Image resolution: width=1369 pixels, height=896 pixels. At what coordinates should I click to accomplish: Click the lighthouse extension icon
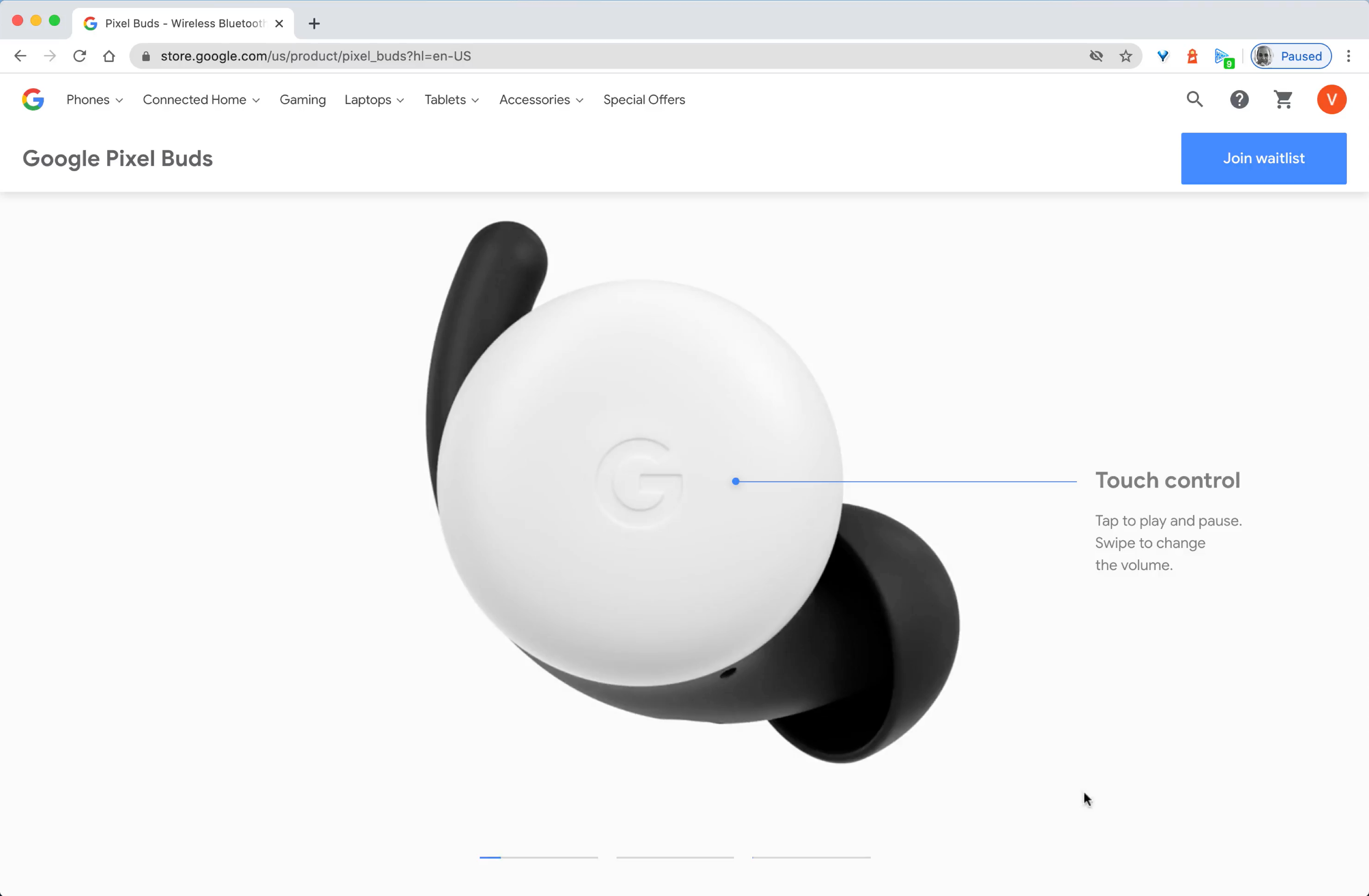[1192, 56]
